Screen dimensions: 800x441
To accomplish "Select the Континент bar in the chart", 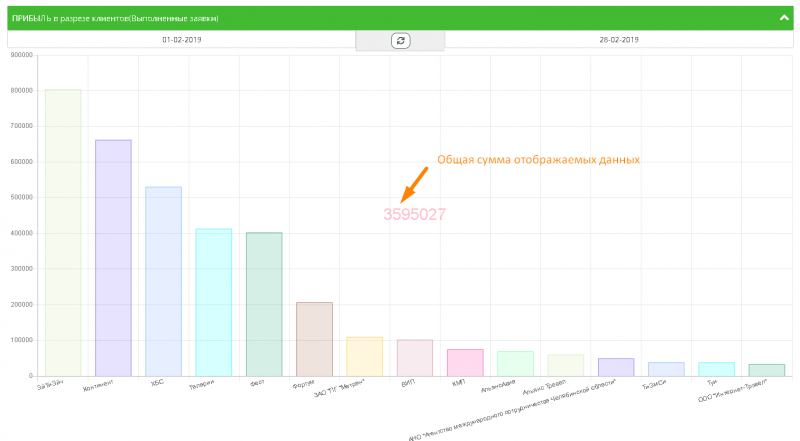I will [113, 258].
